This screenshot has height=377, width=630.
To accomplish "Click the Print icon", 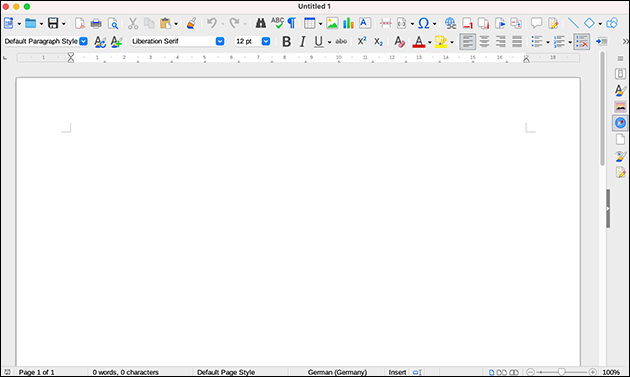I will [x=96, y=24].
